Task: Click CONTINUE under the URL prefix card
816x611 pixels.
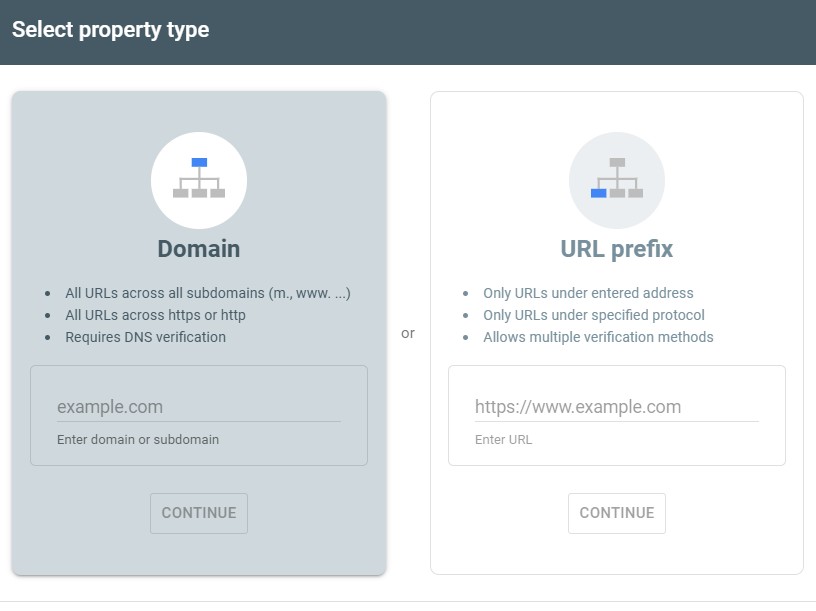Action: tap(617, 513)
